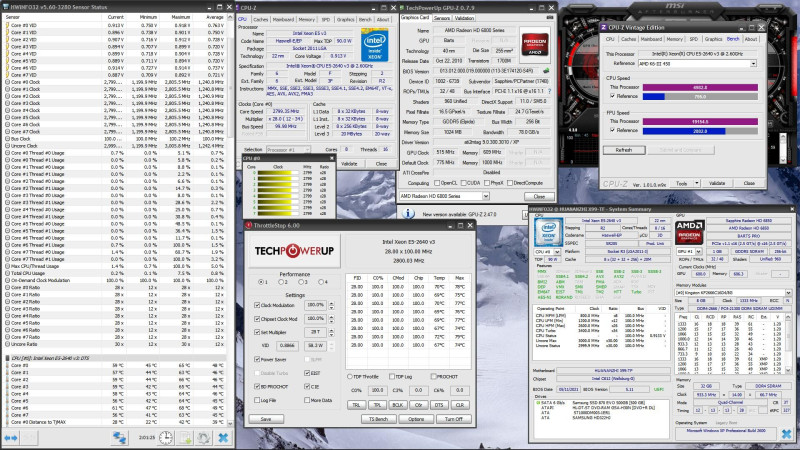This screenshot has width=800, height=450.
Task: Click Close button in GPU-Z window
Action: [x=539, y=196]
